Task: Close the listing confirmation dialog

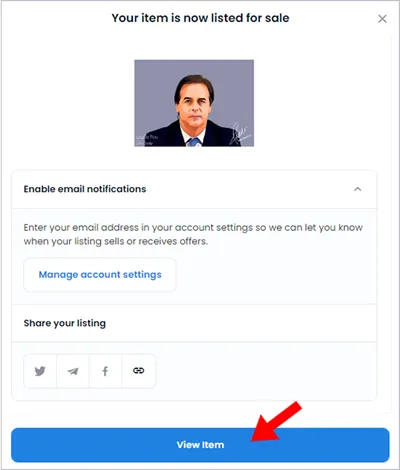Action: (x=382, y=19)
